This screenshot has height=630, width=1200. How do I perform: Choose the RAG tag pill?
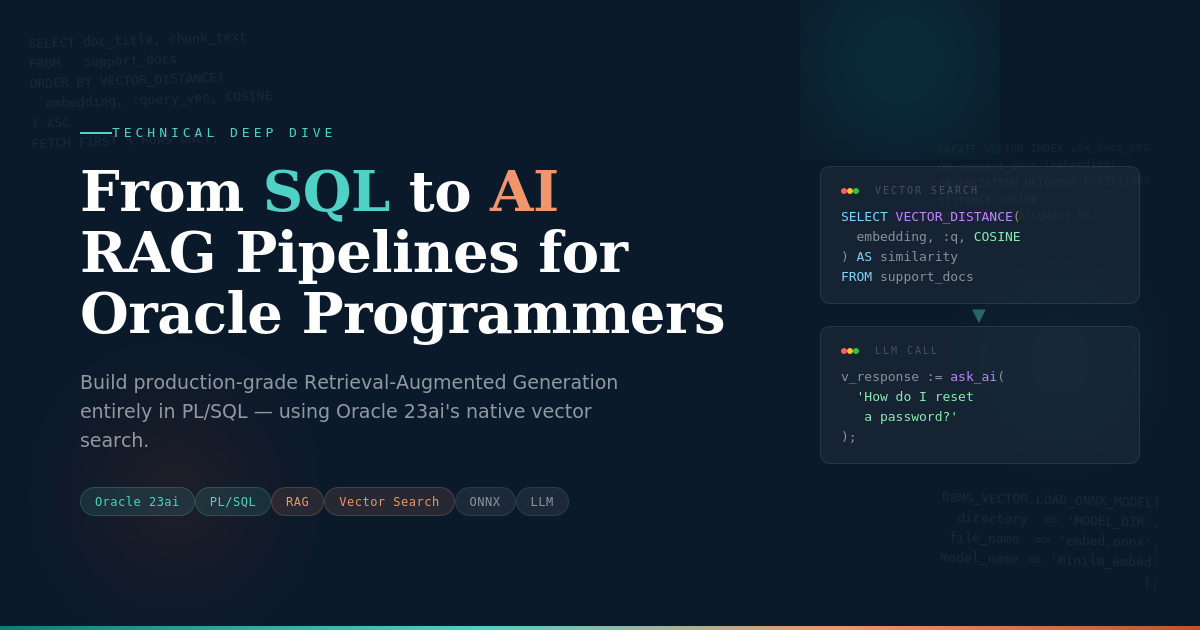tap(297, 502)
